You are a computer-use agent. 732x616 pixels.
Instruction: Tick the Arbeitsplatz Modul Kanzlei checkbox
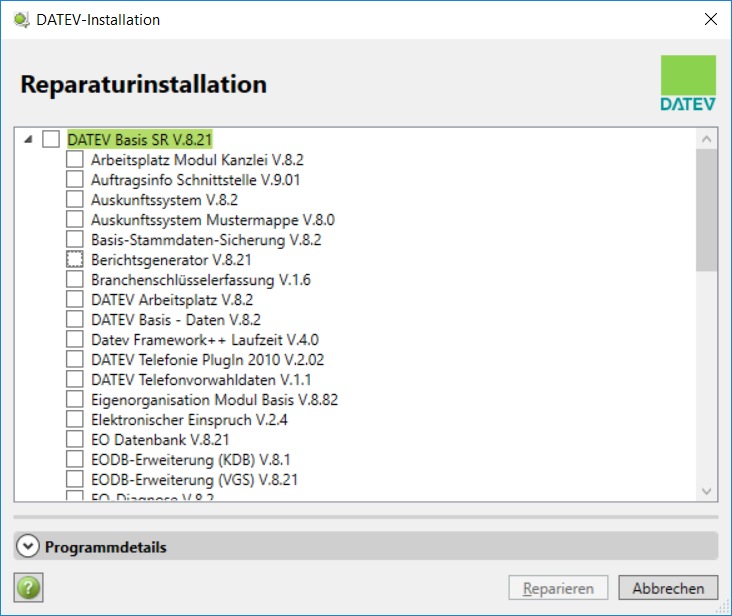(75, 159)
